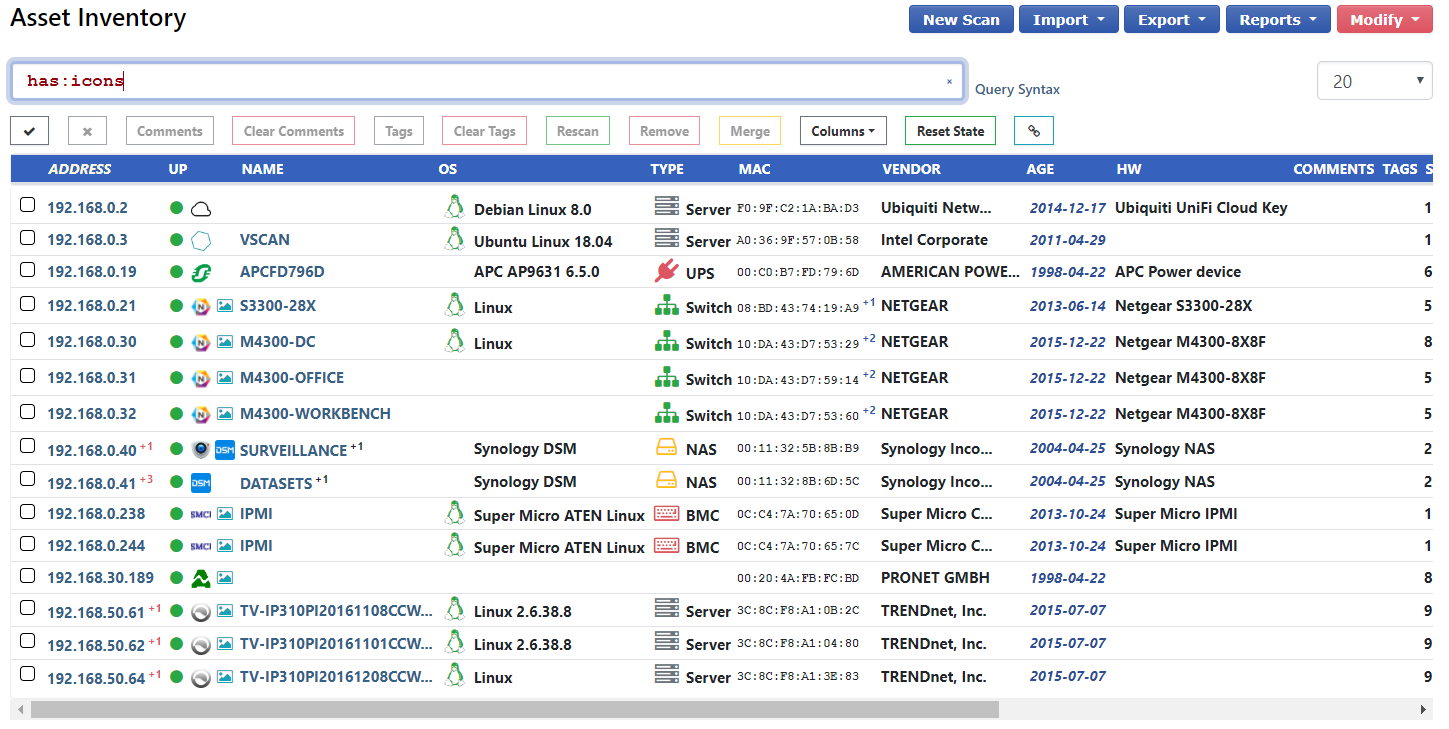Click the deselect-all X button
The width and height of the screenshot is (1449, 729).
pyautogui.click(x=87, y=131)
